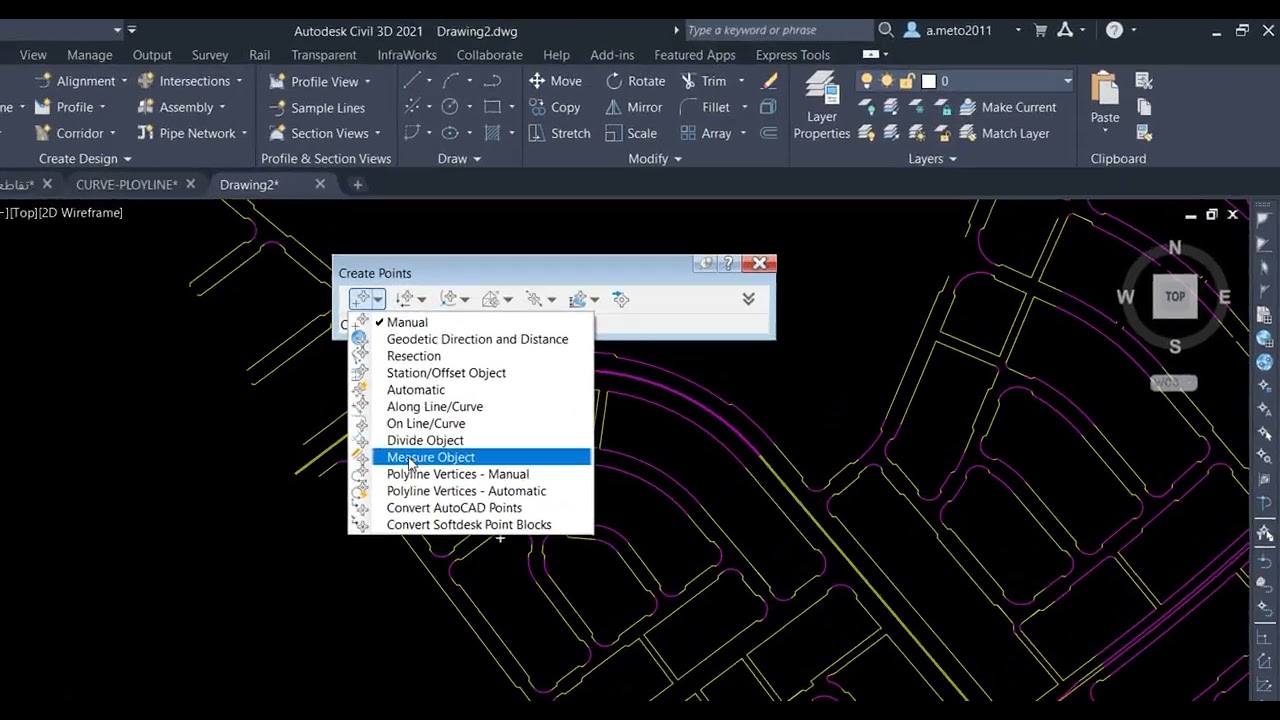The height and width of the screenshot is (720, 1280).
Task: Open the Pipe Network dropdown arrow
Action: coord(244,133)
